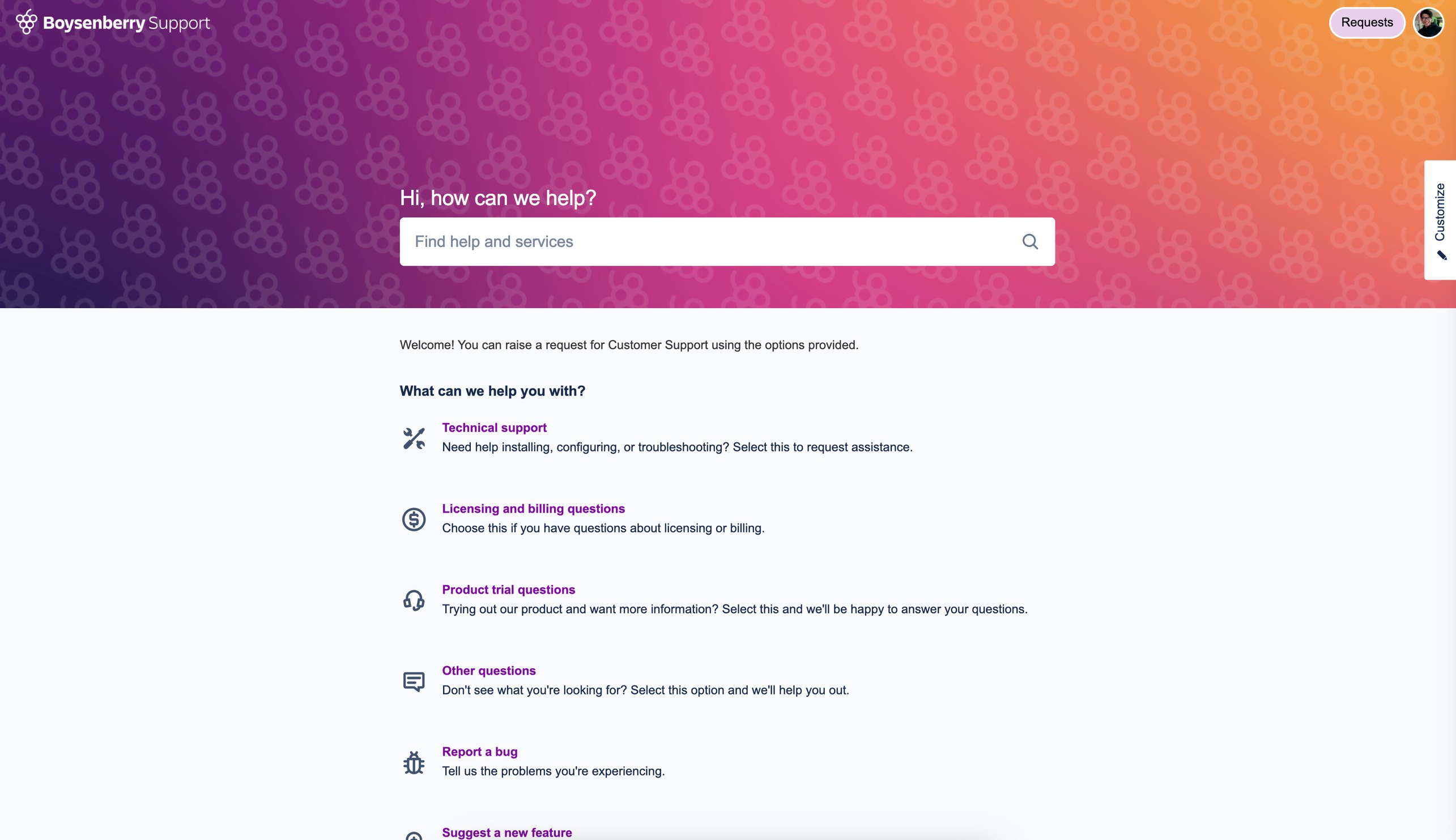Screen dimensions: 1456x840
Task: Open the Licensing and billing questions form
Action: pyautogui.click(x=533, y=508)
